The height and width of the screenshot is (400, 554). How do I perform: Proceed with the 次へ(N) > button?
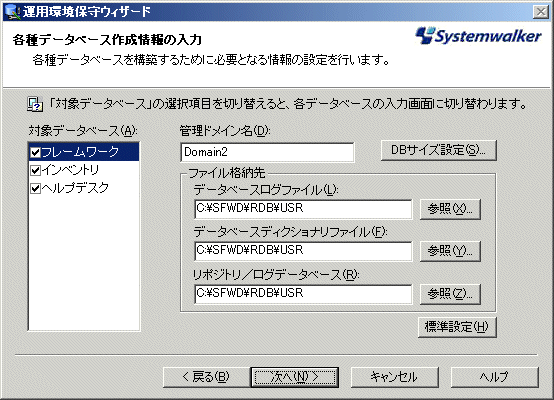pos(295,377)
